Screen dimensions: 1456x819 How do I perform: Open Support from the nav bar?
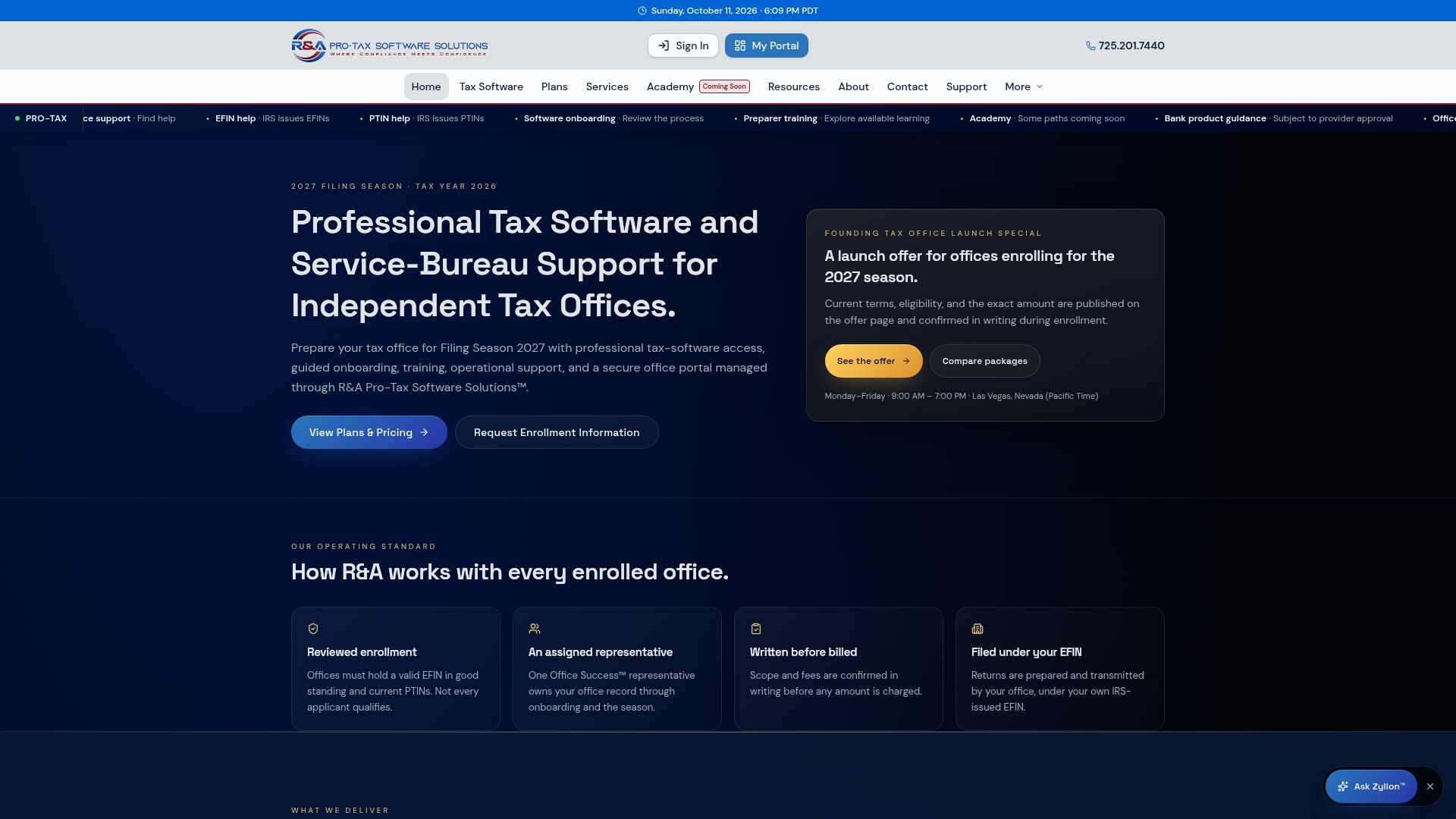pyautogui.click(x=966, y=86)
